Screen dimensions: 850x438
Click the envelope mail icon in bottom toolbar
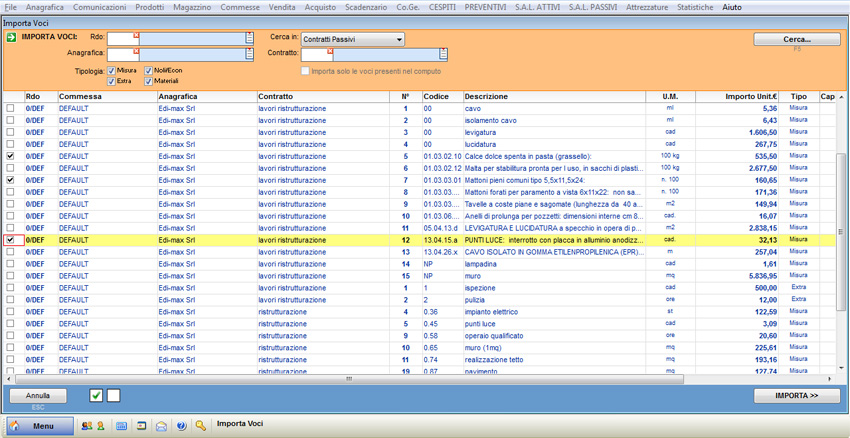click(161, 426)
